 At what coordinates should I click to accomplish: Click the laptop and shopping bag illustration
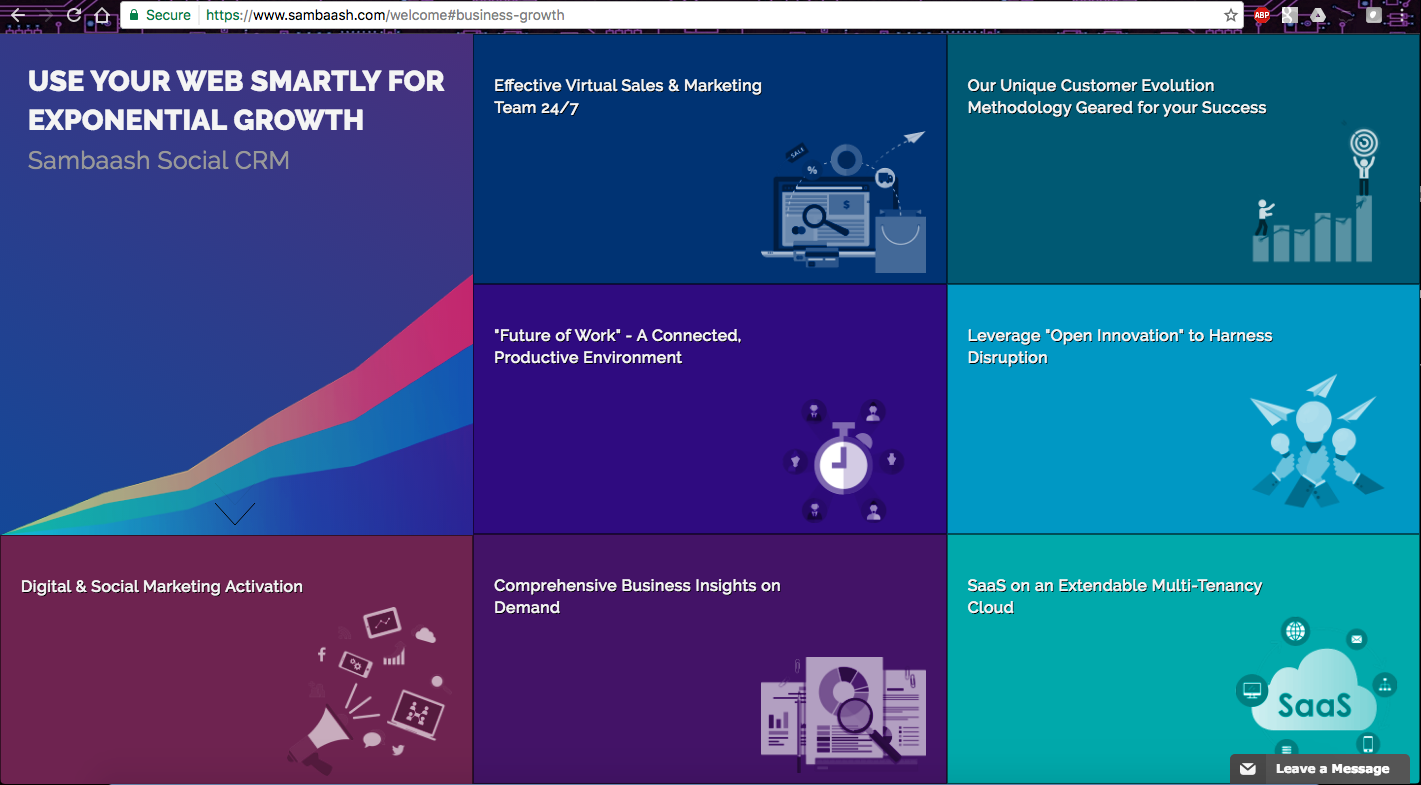coord(844,203)
